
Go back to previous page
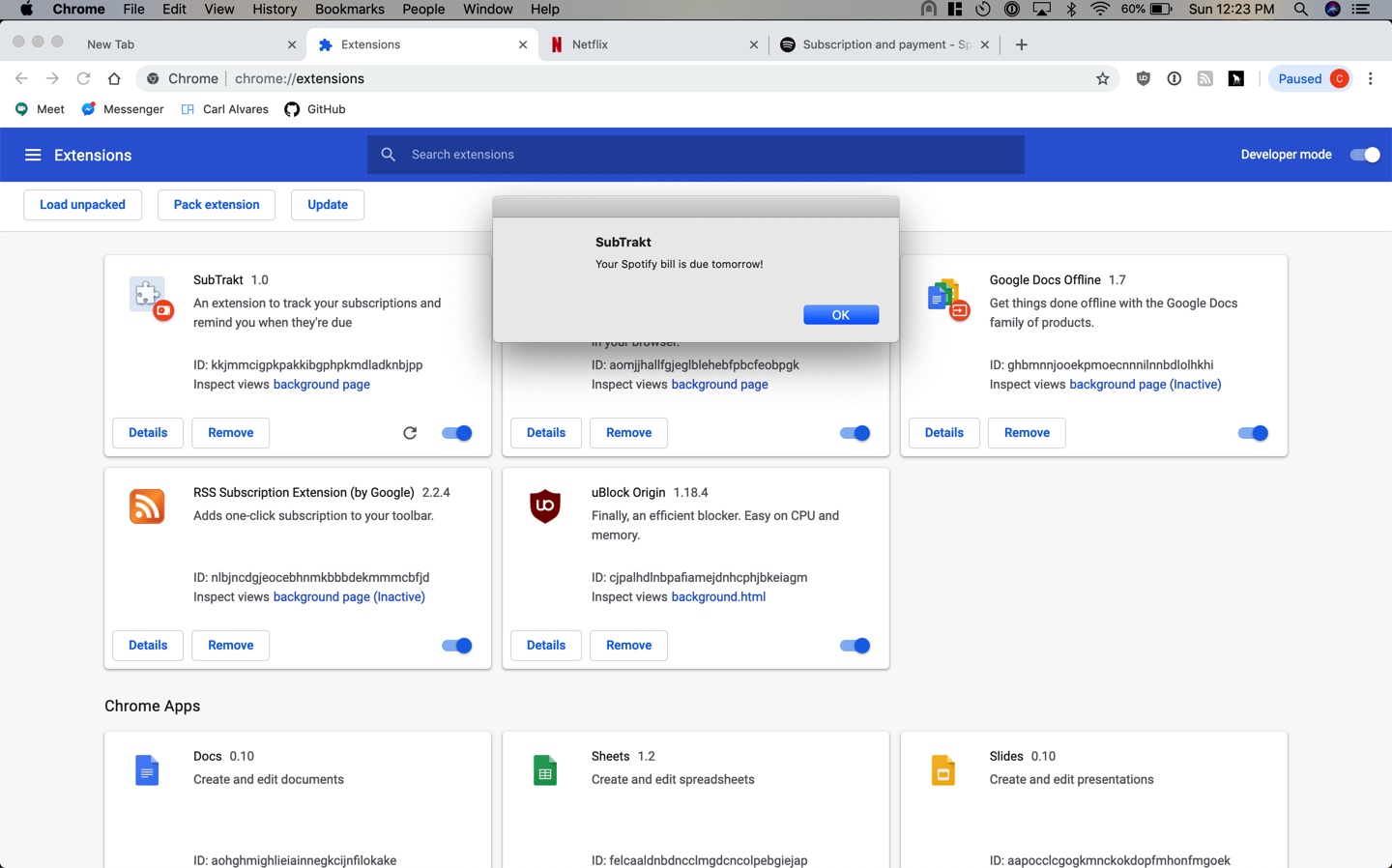(x=21, y=79)
